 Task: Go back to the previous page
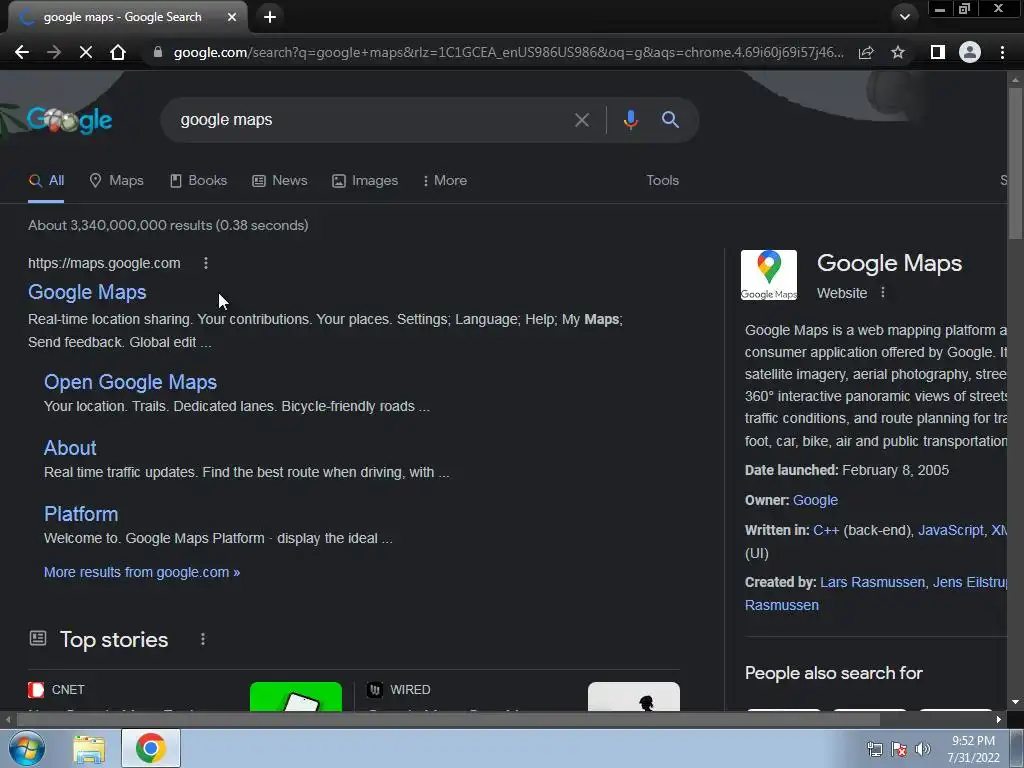[22, 52]
